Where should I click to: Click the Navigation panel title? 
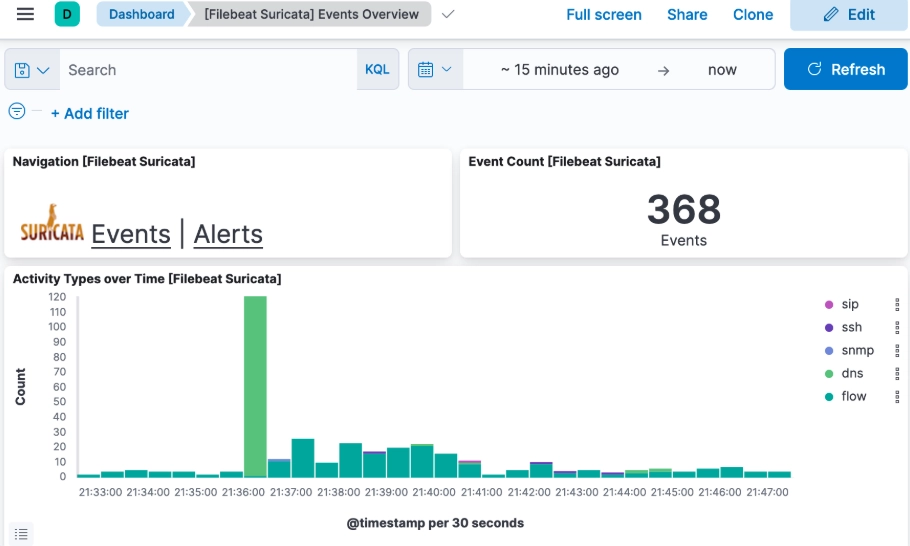(104, 162)
